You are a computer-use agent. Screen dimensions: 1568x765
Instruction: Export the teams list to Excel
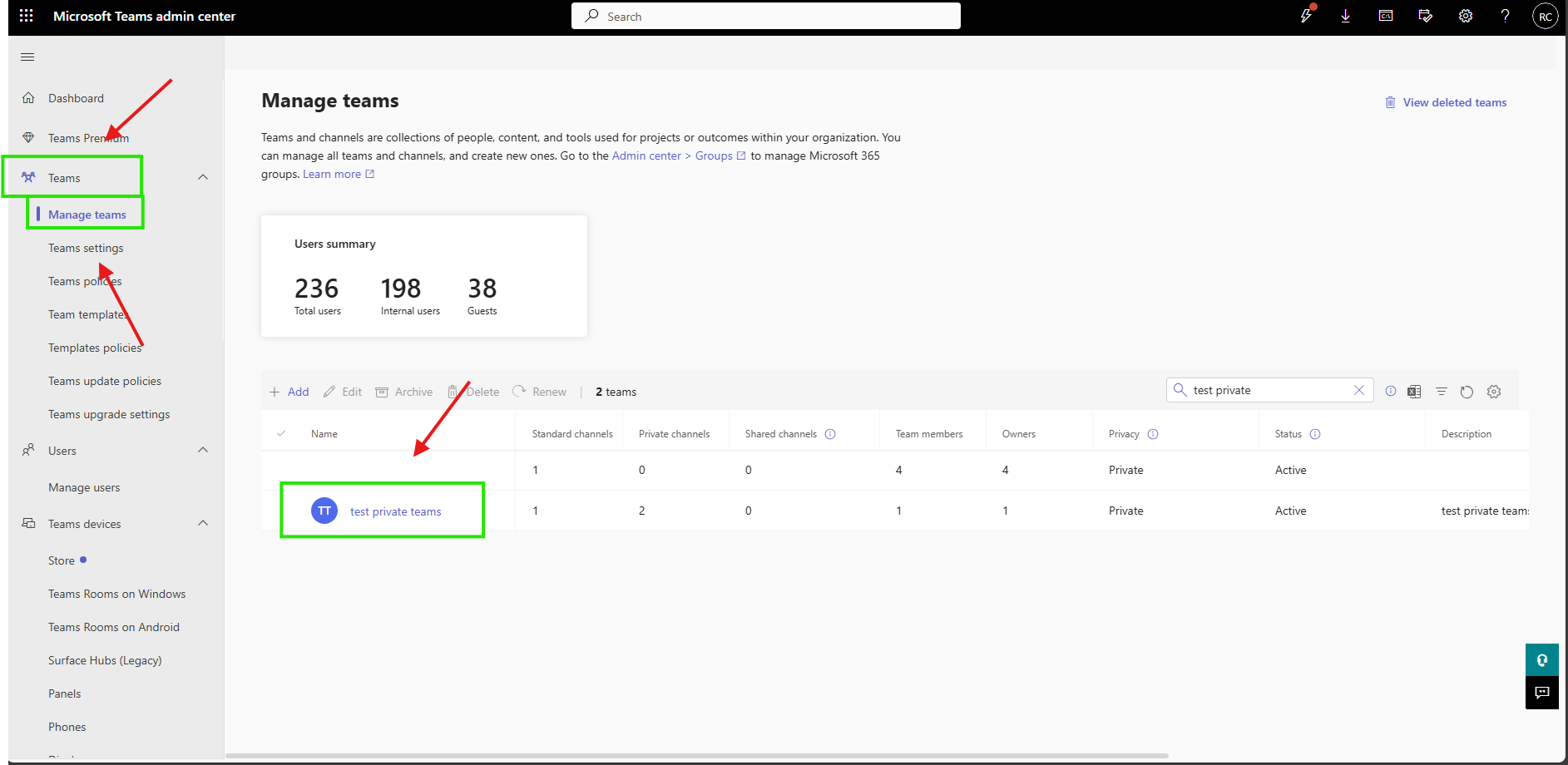[1414, 392]
